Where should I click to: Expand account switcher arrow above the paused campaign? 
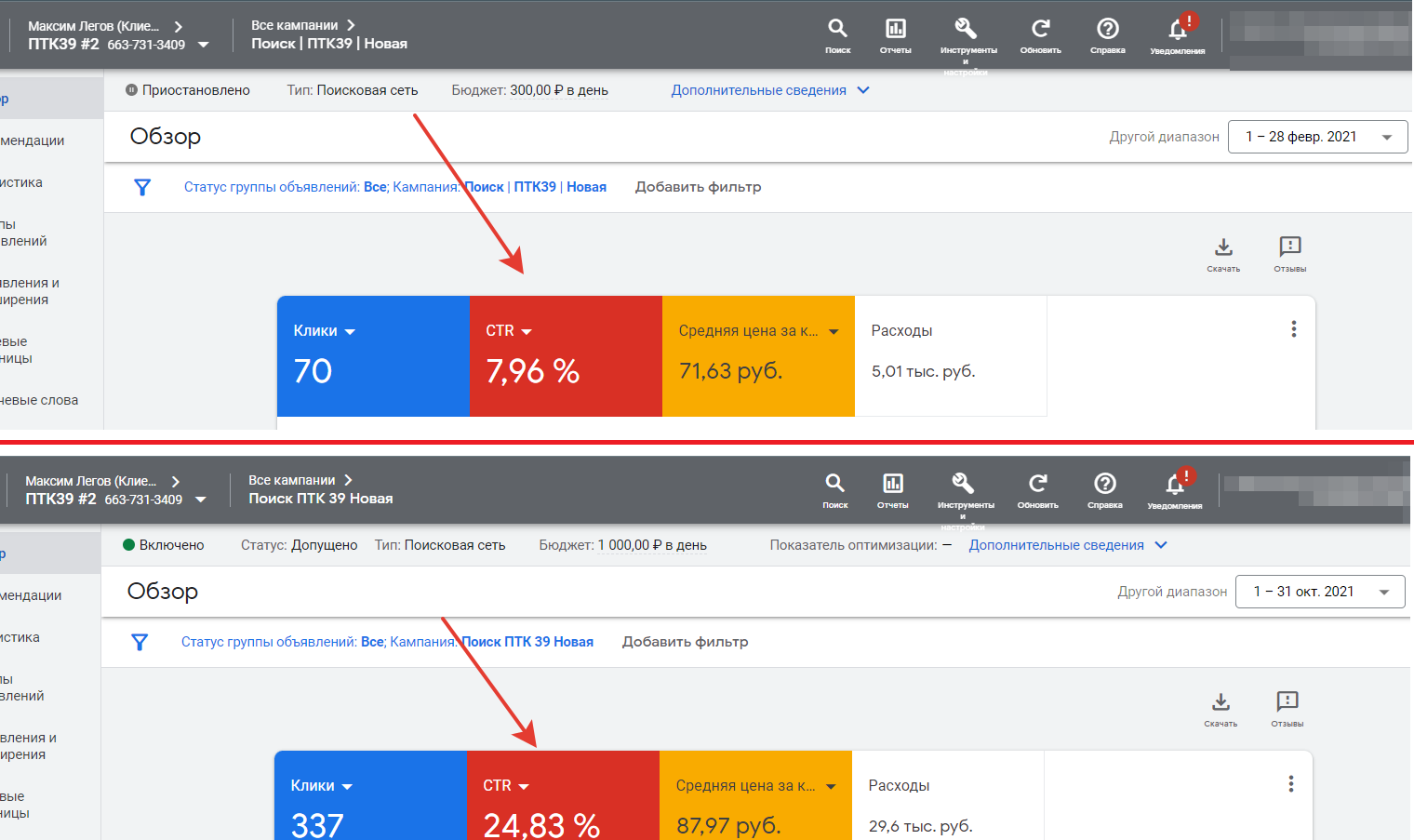click(204, 45)
